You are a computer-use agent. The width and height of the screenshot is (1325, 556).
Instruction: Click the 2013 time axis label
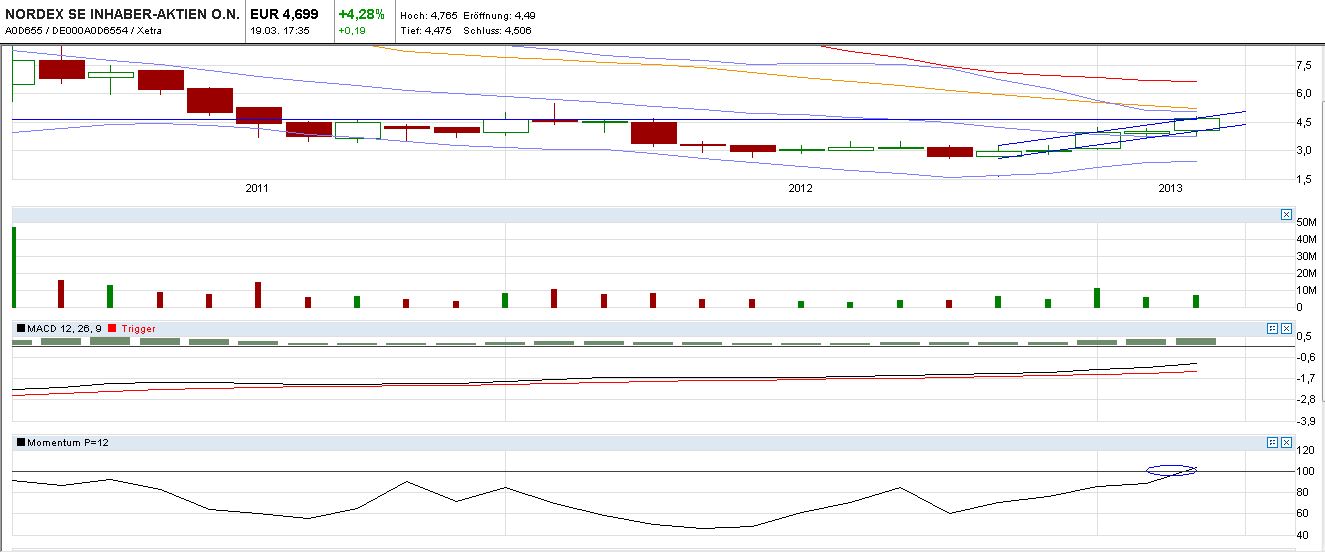[x=1171, y=188]
